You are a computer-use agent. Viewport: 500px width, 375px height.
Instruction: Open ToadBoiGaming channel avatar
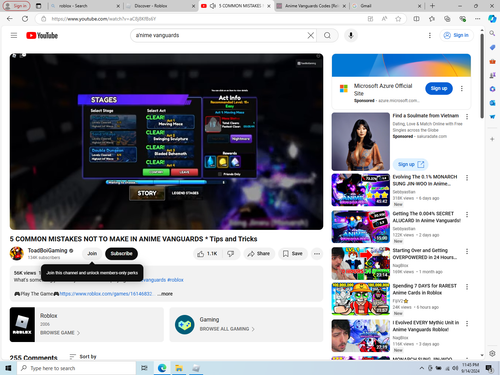[x=16, y=254]
